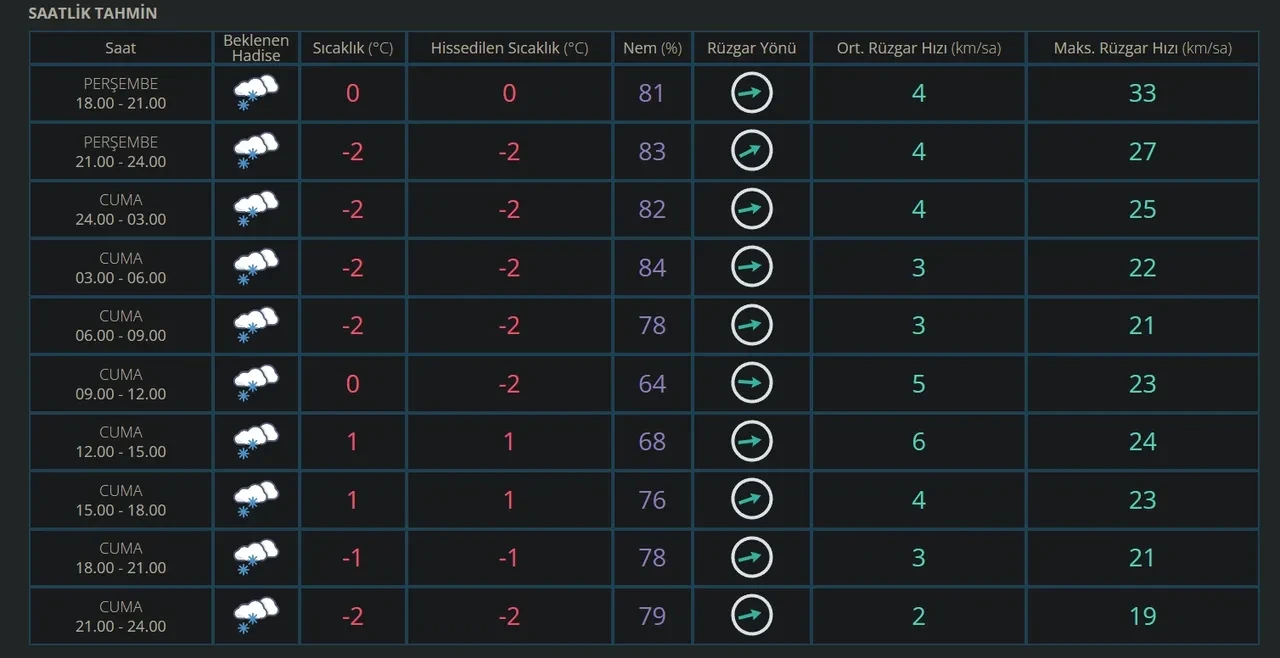
Task: Select the snow icon for Cuma 24.00 - 03.00
Action: coord(255,210)
